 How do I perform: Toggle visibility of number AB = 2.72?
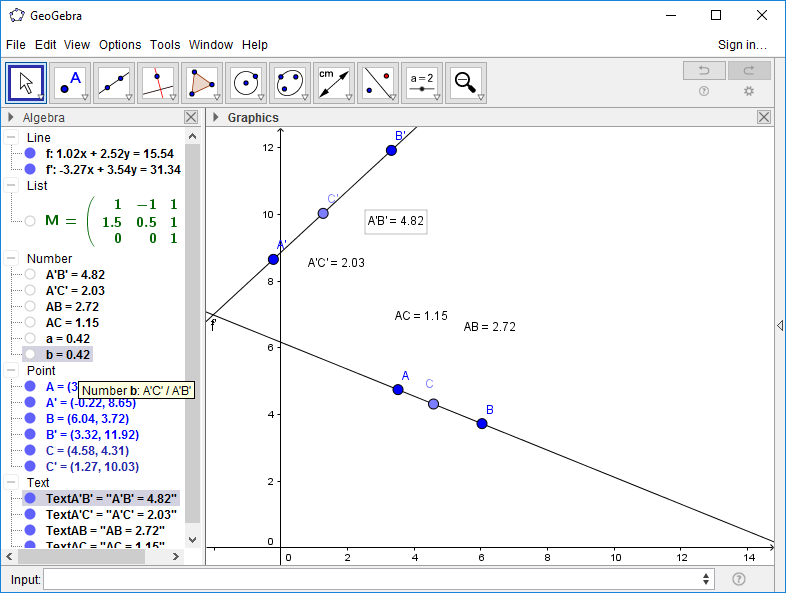pos(30,306)
